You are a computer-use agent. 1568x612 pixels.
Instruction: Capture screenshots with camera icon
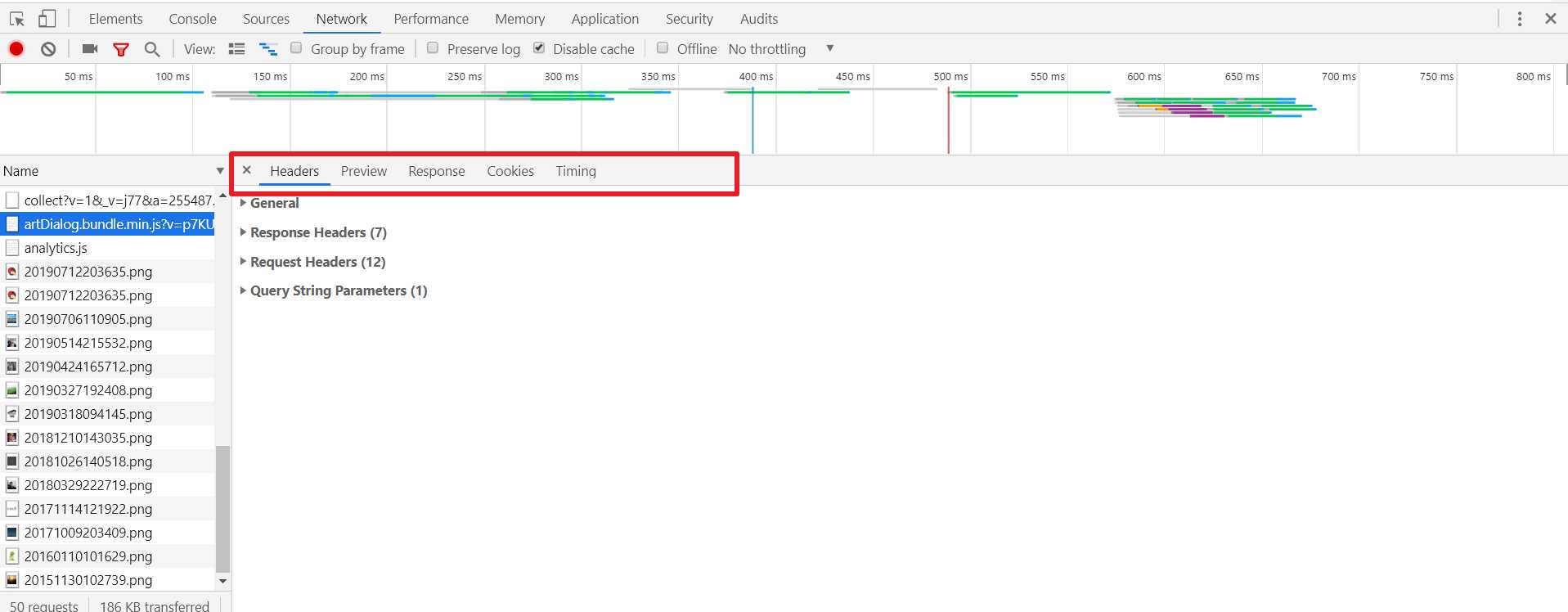(x=90, y=49)
